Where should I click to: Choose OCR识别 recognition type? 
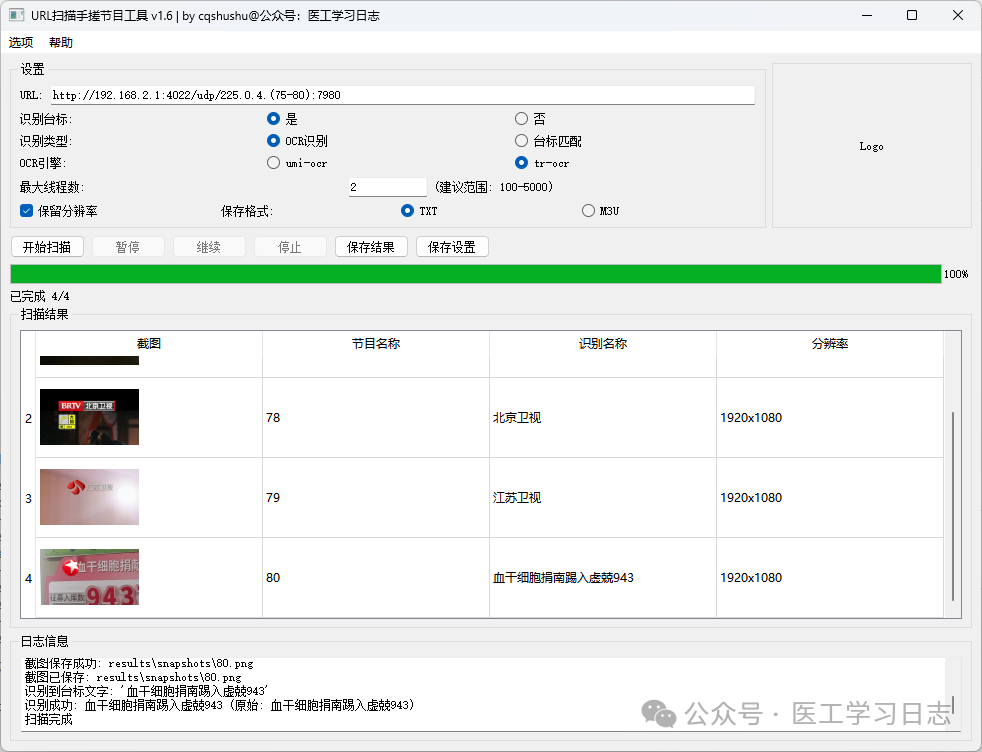273,141
